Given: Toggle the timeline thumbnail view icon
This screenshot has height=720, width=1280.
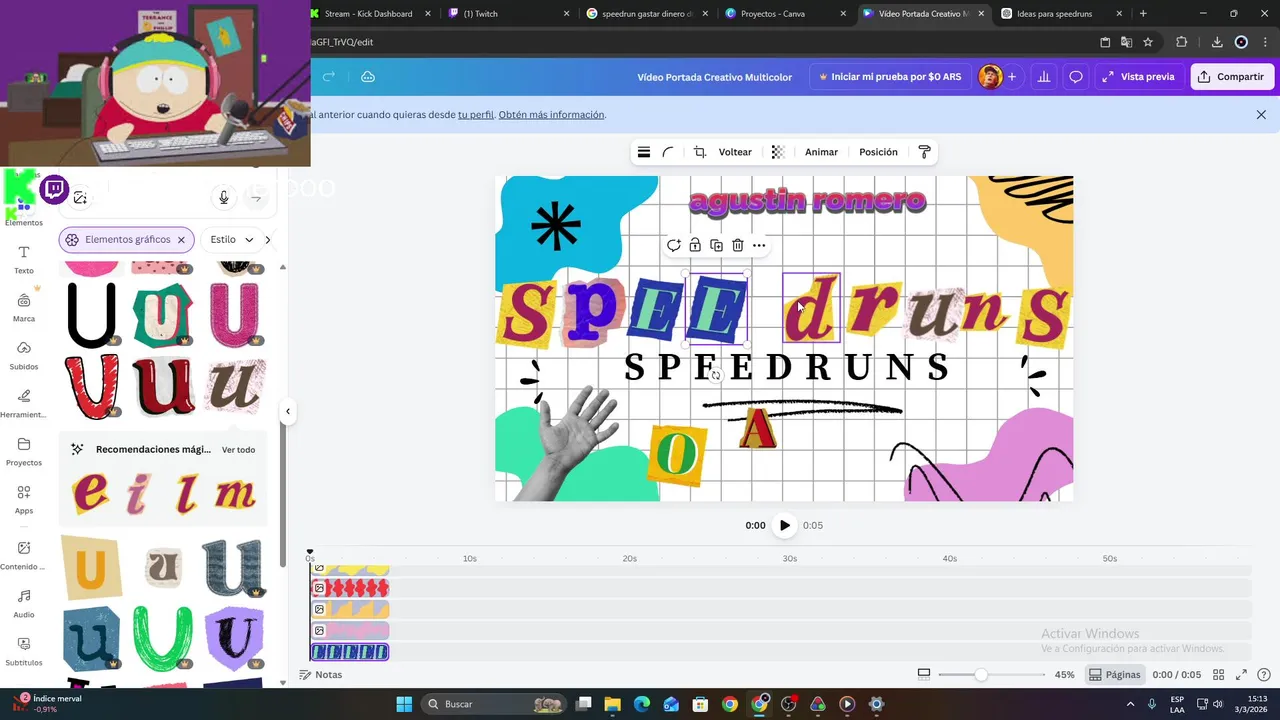Looking at the screenshot, I should coord(924,675).
